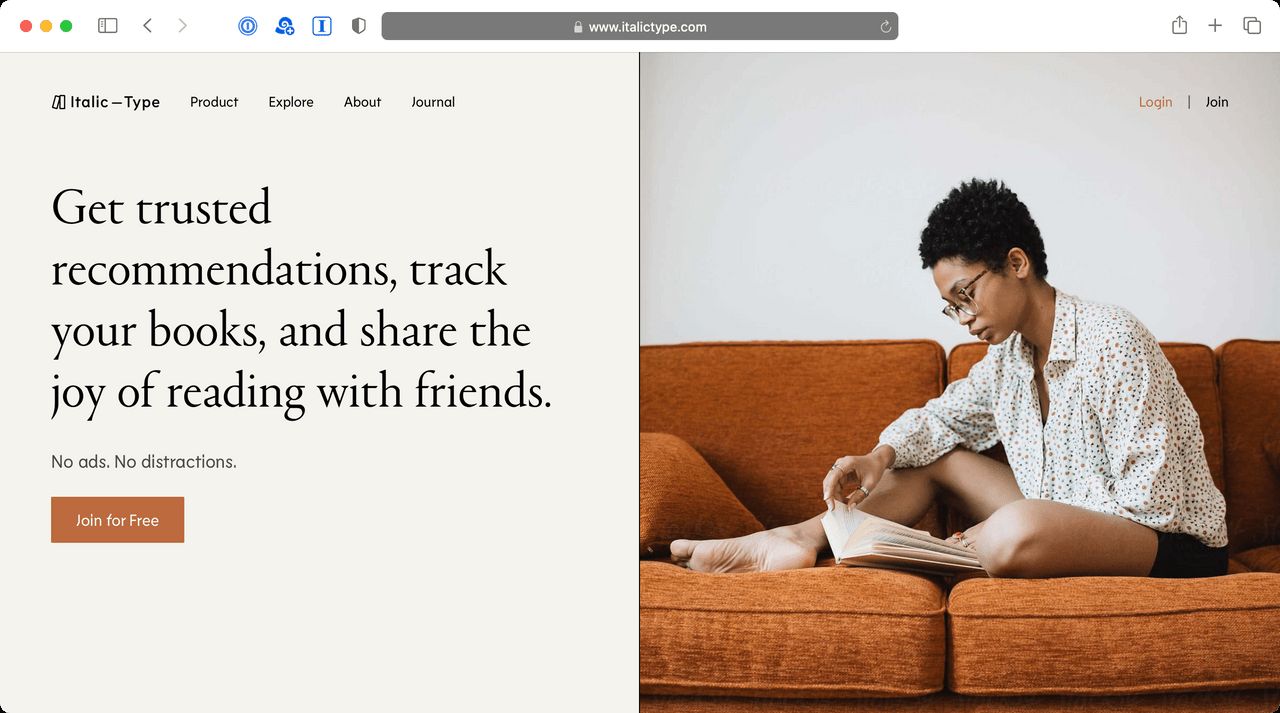Add a new tab with plus icon
Image resolution: width=1280 pixels, height=713 pixels.
[x=1215, y=26]
